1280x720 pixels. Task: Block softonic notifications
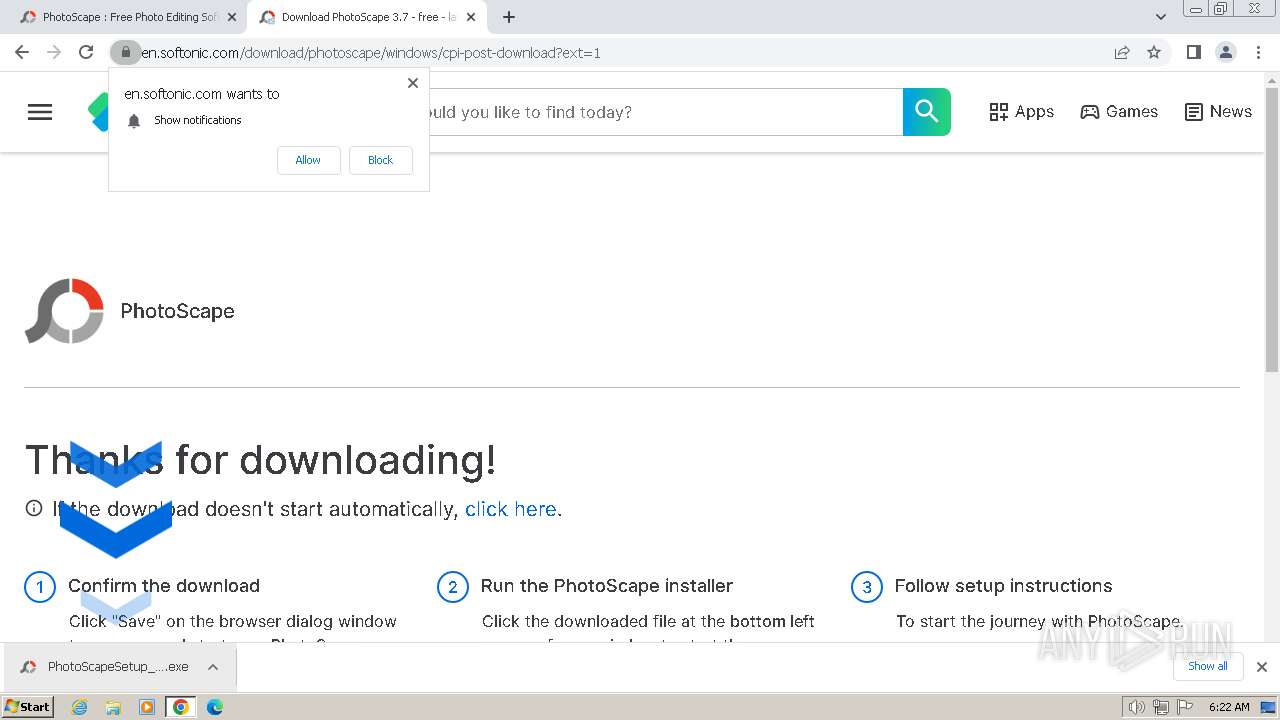[380, 160]
